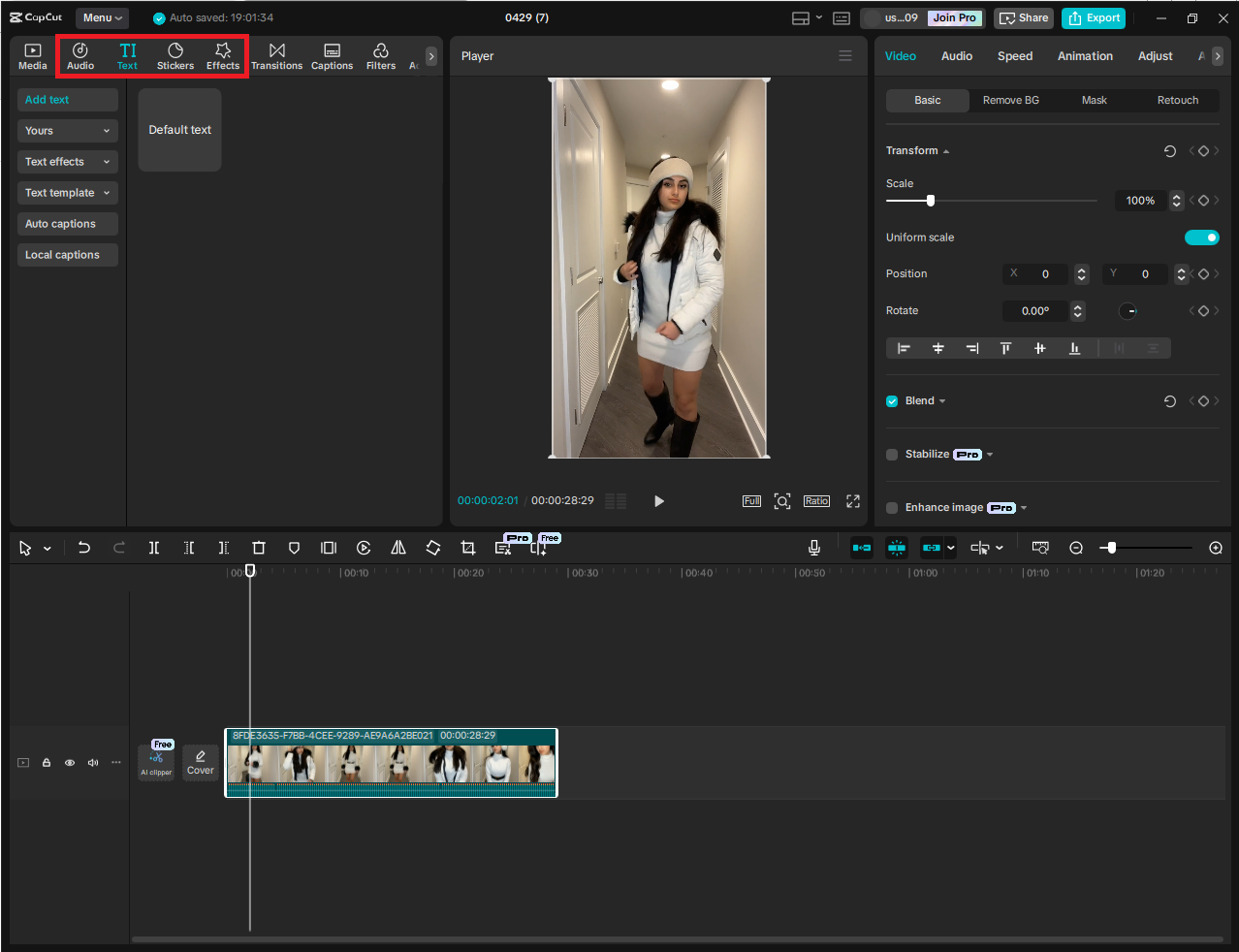Viewport: 1239px width, 952px height.
Task: Select the Mask sub-tab
Action: click(1095, 100)
